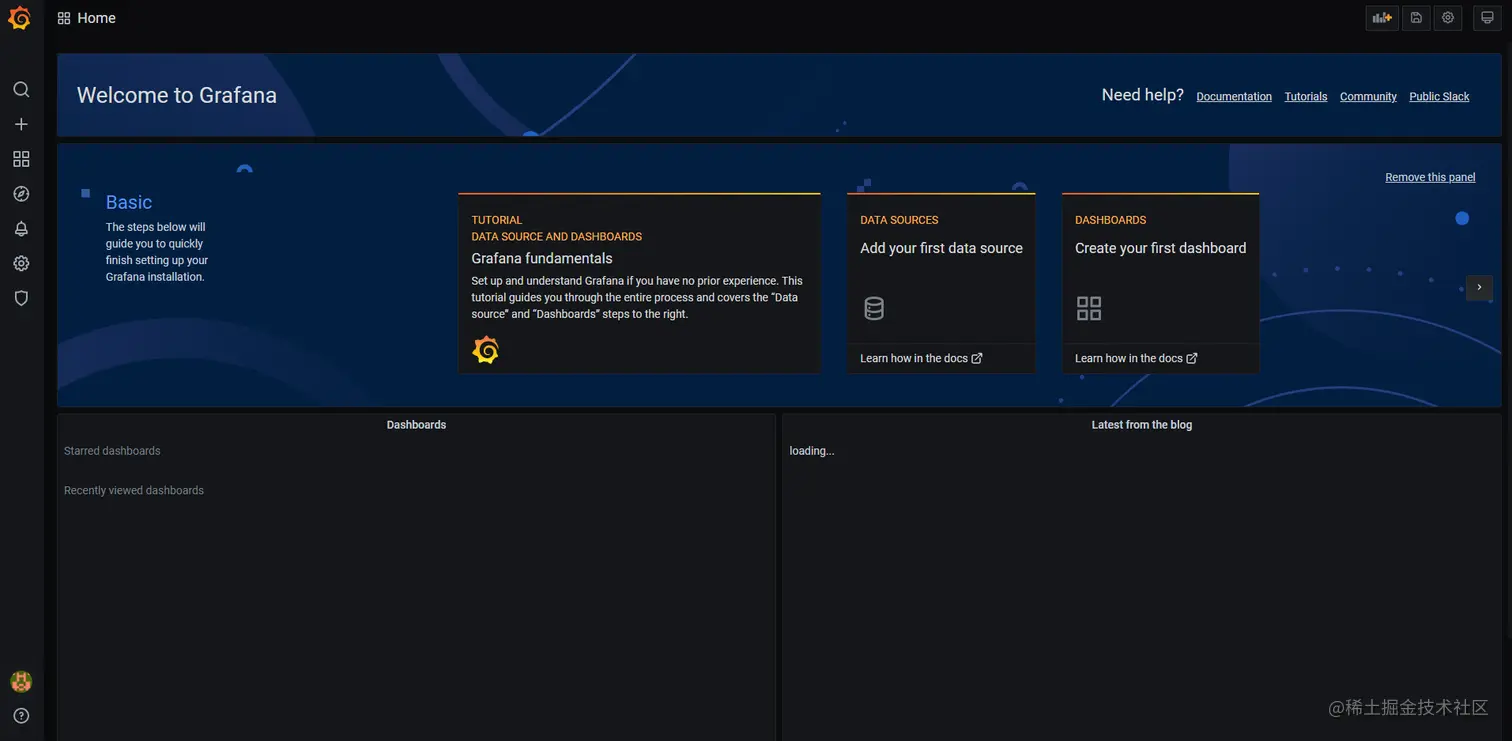This screenshot has width=1512, height=741.
Task: Click Create your first dashboard
Action: (x=1160, y=248)
